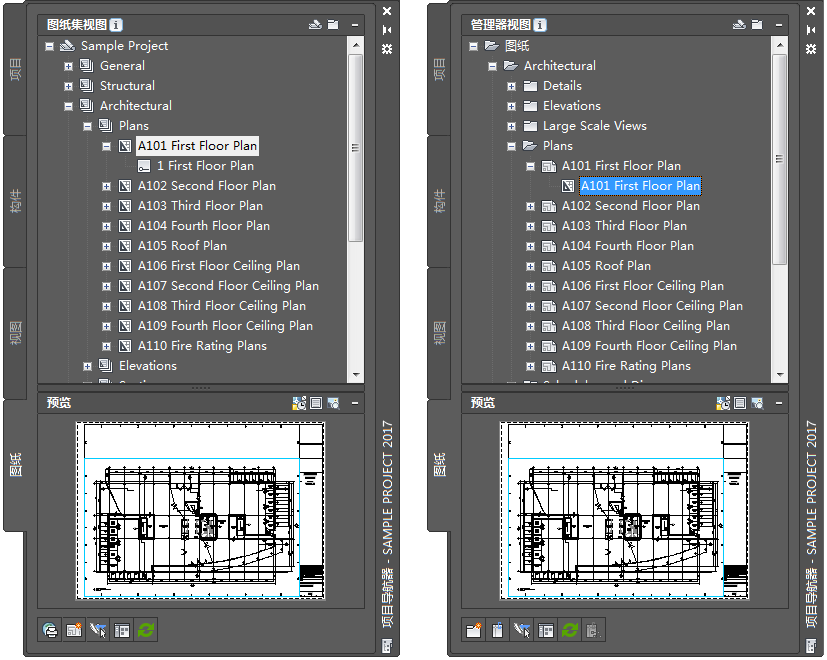
Task: Select A108 Third Floor Ceiling Plan in 图纸集视图
Action: [222, 306]
